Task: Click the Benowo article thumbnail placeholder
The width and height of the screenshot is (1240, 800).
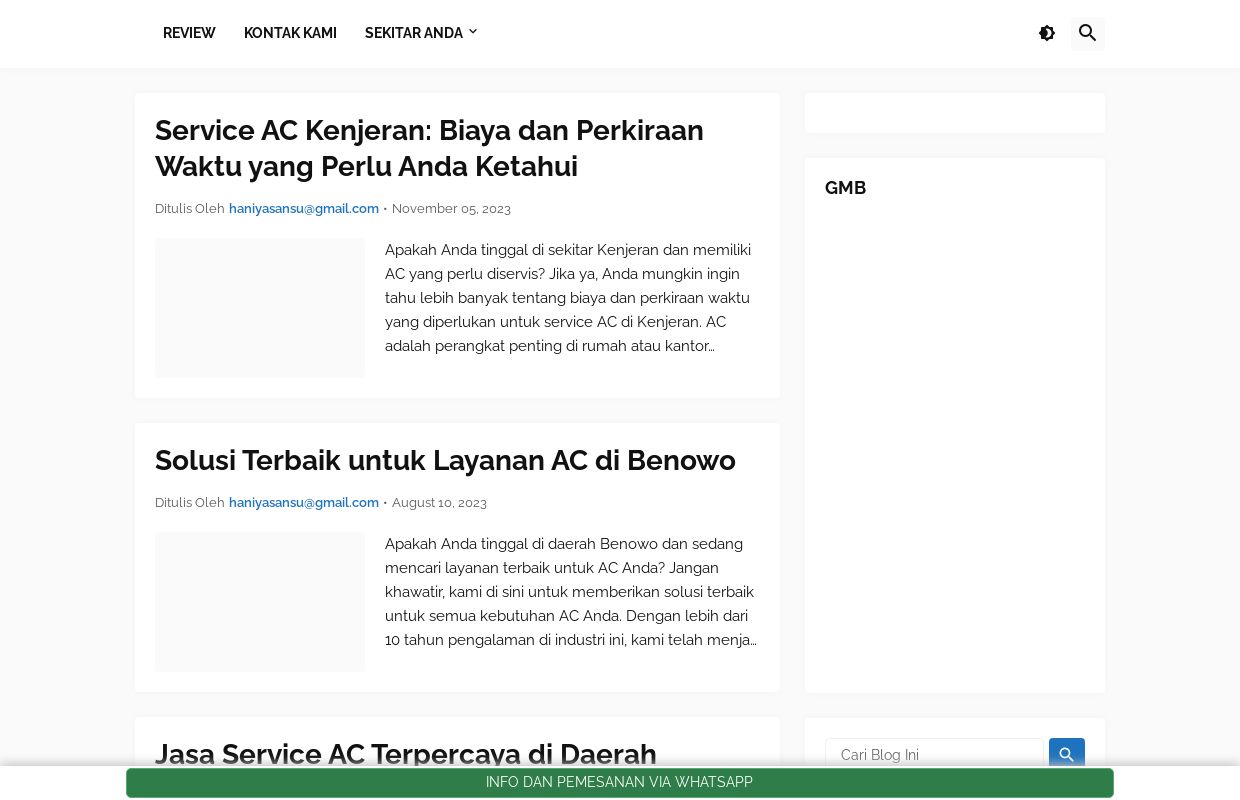Action: click(x=260, y=601)
